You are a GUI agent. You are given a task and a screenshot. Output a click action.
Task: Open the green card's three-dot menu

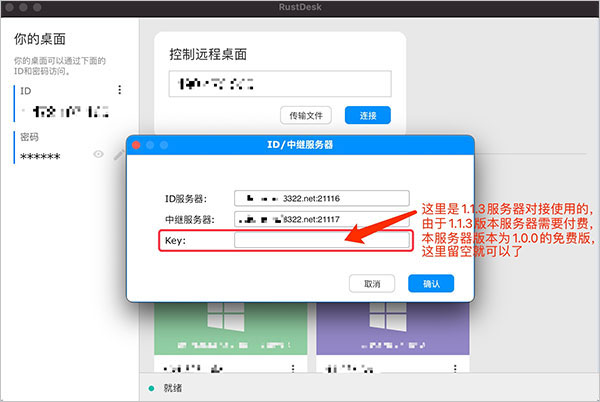tap(293, 368)
